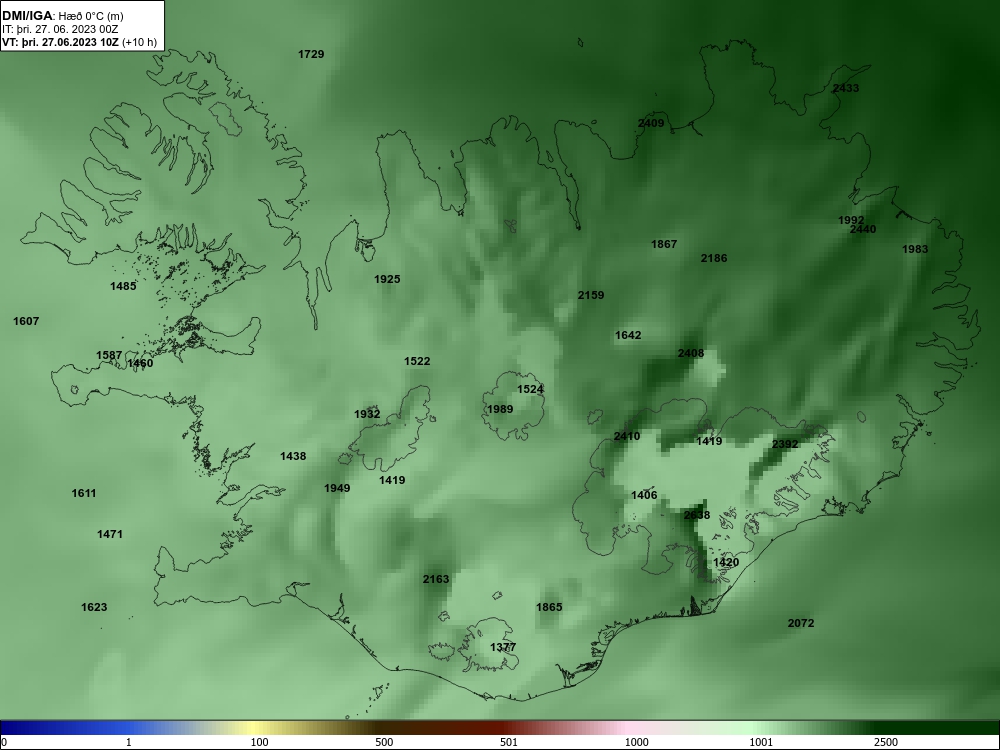Click the 1867 value label
The height and width of the screenshot is (750, 1000).
pos(664,244)
